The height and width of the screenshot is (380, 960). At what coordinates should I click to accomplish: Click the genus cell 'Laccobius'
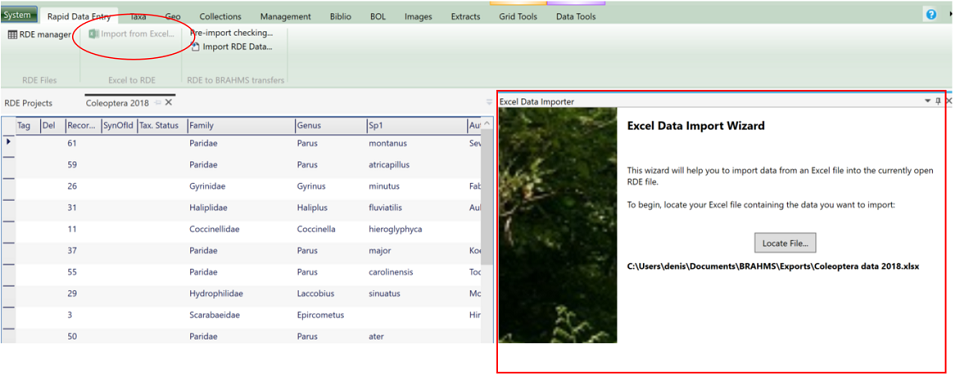click(315, 293)
